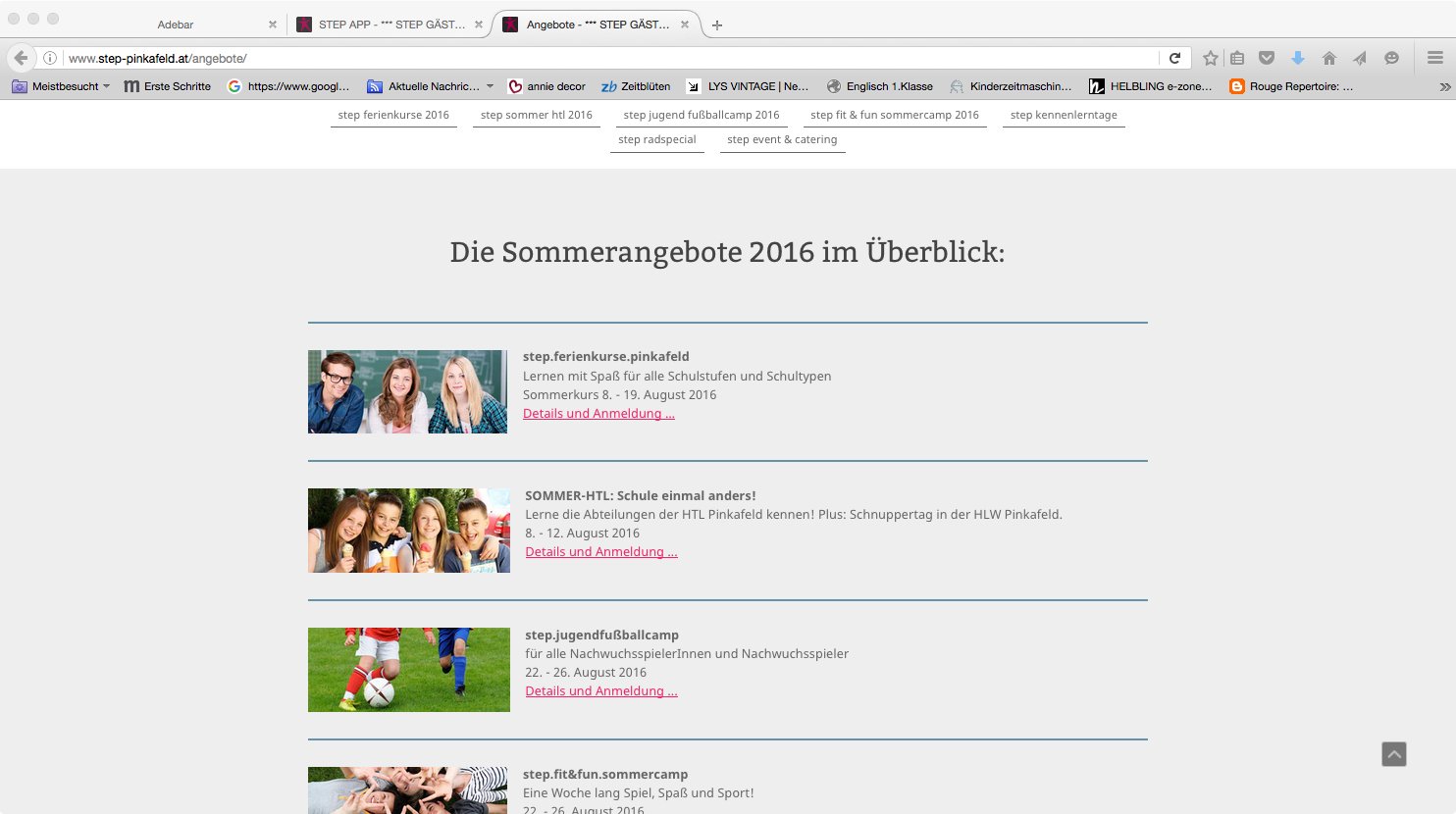Viewport: 1456px width, 814px height.
Task: Go to the browser home icon
Action: point(1328,58)
